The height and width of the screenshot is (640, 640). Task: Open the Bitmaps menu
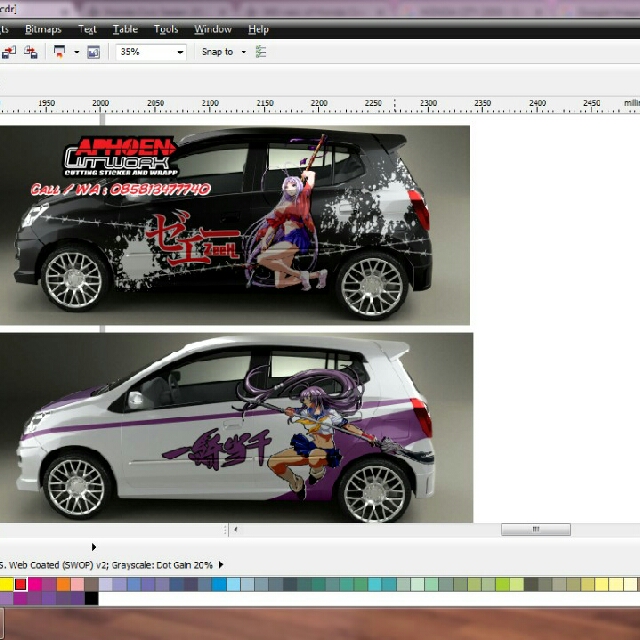pos(43,30)
